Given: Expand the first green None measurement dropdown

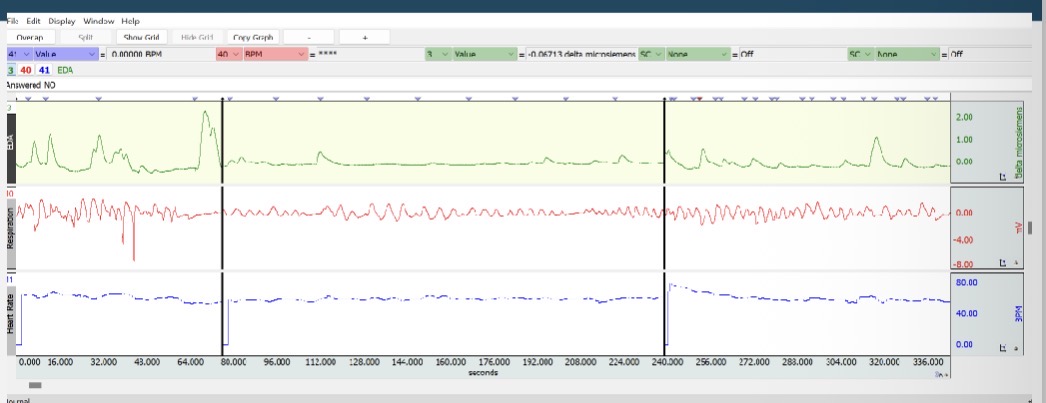Looking at the screenshot, I should click(x=698, y=53).
